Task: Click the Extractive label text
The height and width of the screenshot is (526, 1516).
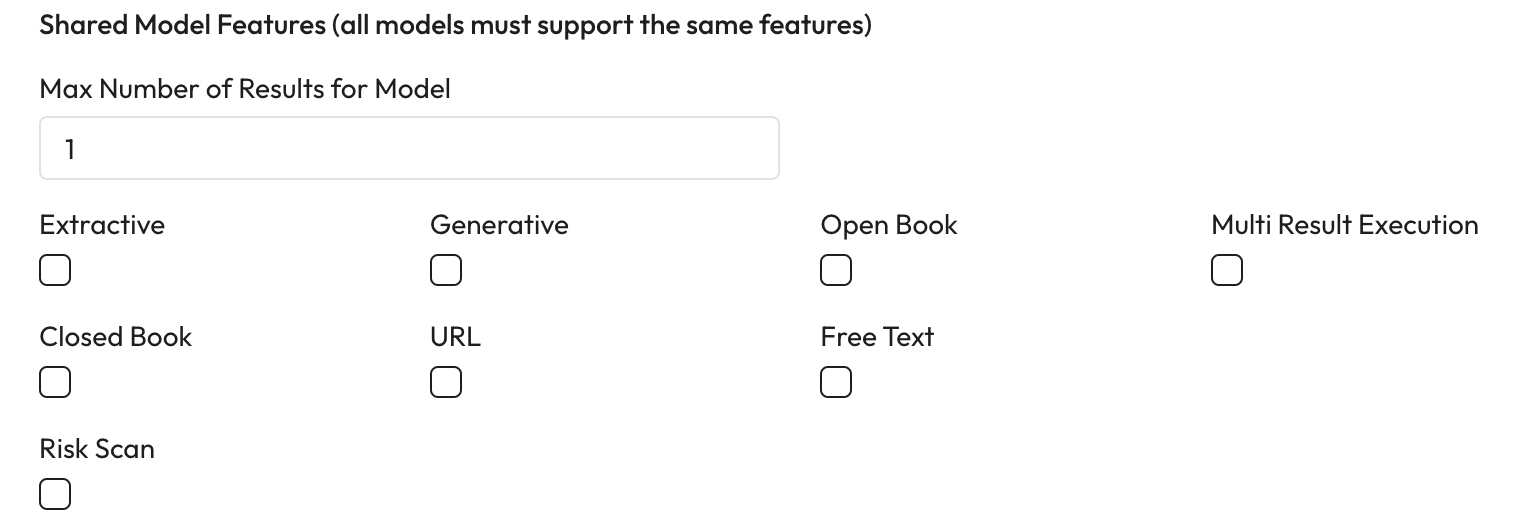Action: click(x=102, y=225)
